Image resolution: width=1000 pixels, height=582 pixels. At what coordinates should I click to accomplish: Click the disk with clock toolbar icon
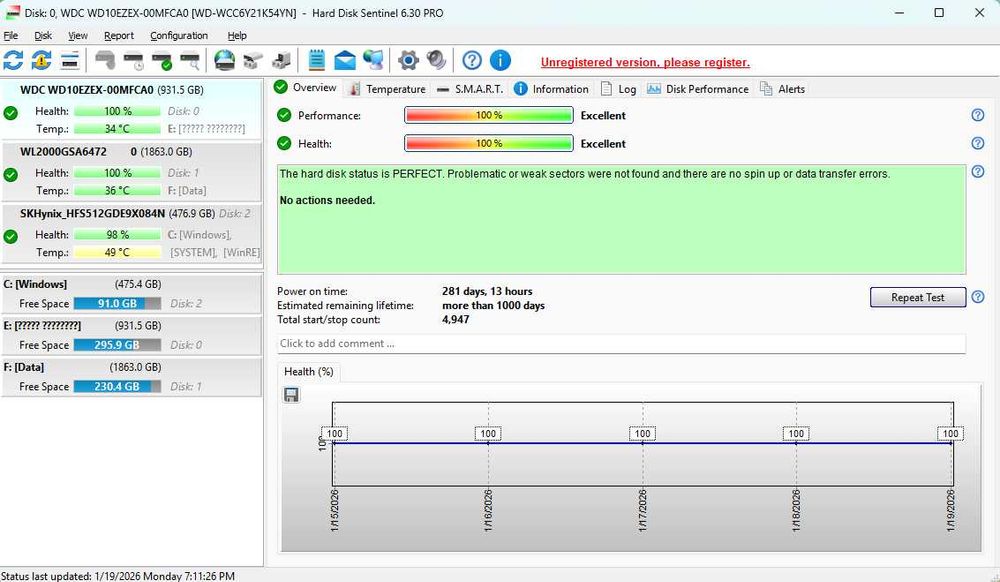pyautogui.click(x=134, y=61)
